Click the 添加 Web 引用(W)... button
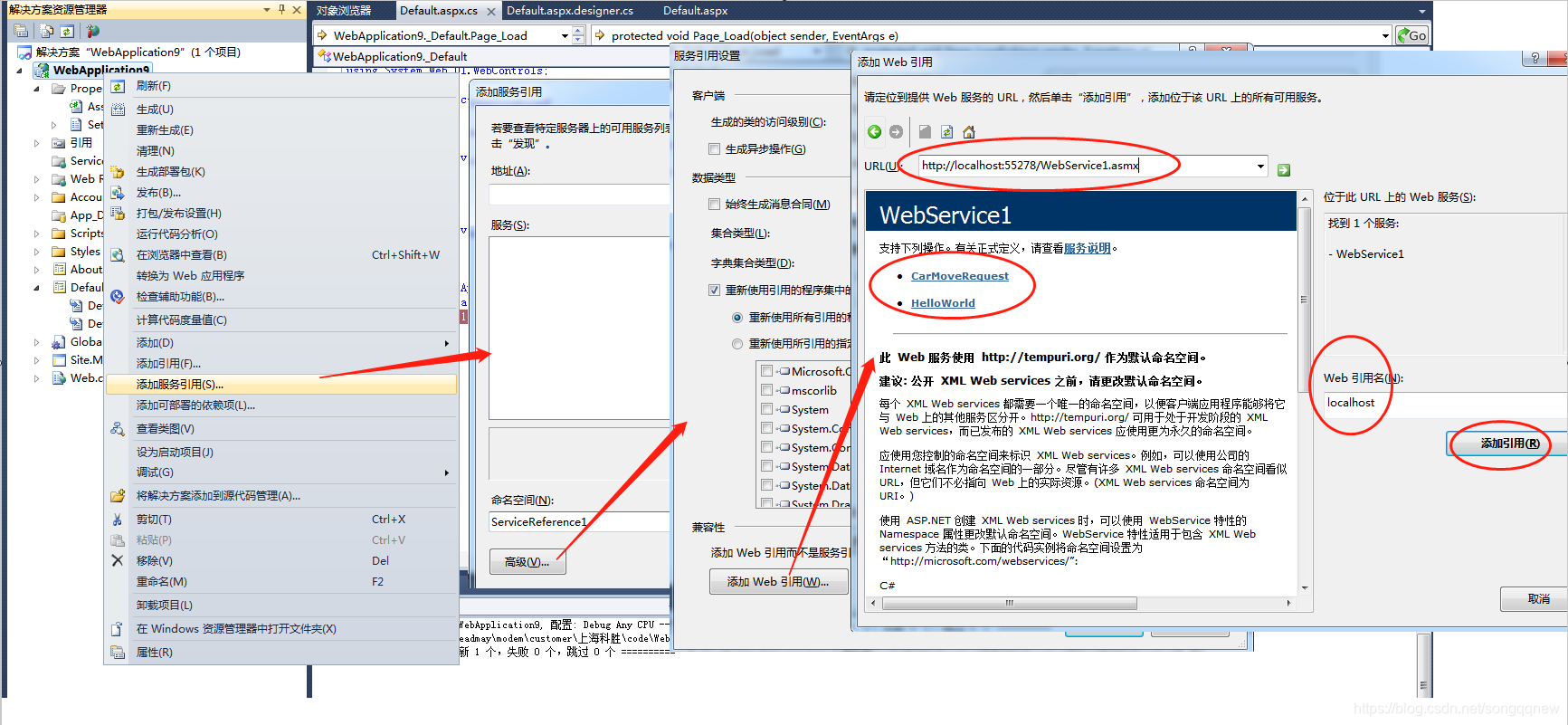 click(x=778, y=582)
